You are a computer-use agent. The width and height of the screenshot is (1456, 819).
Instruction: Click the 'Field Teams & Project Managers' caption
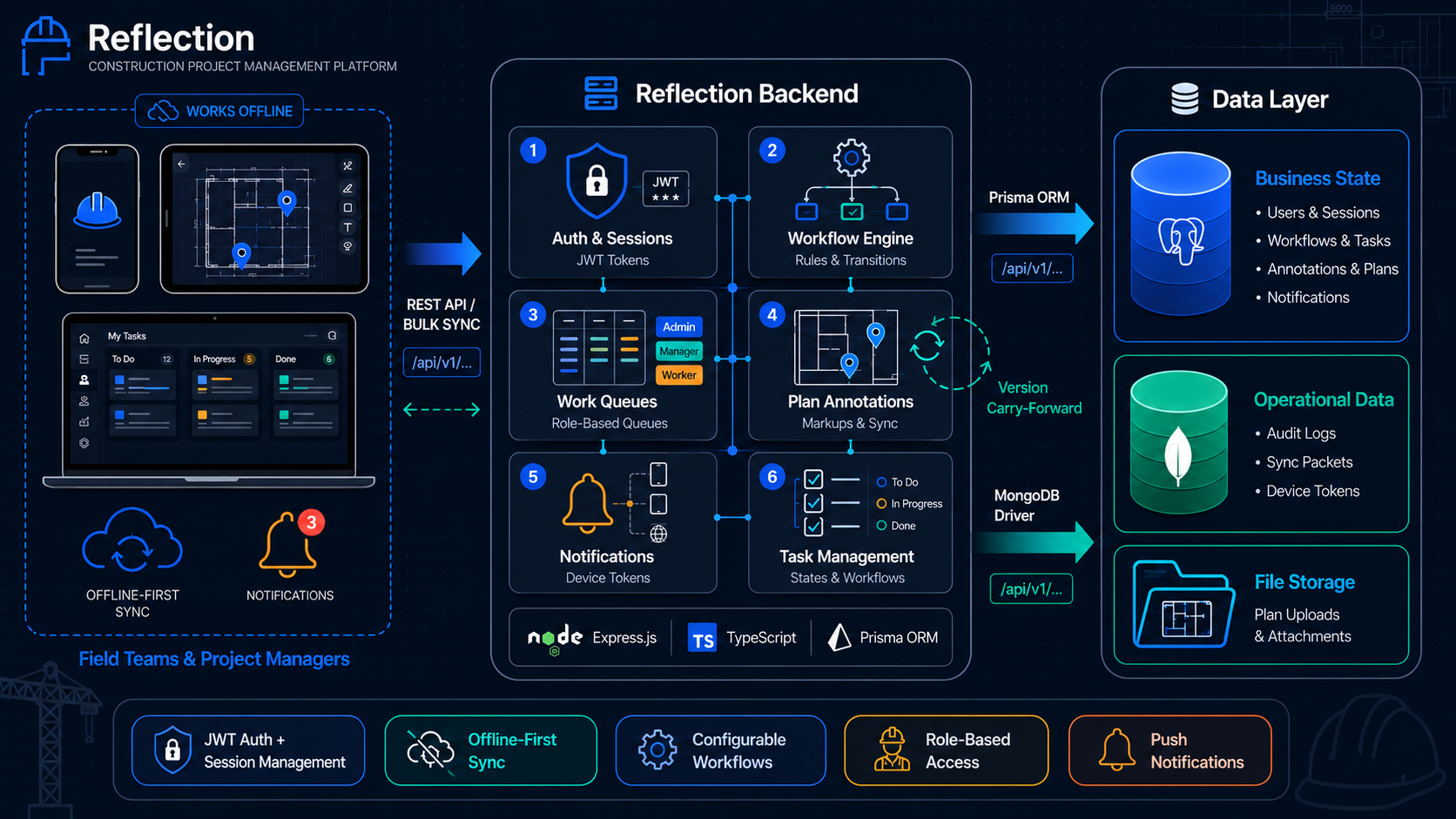coord(214,659)
